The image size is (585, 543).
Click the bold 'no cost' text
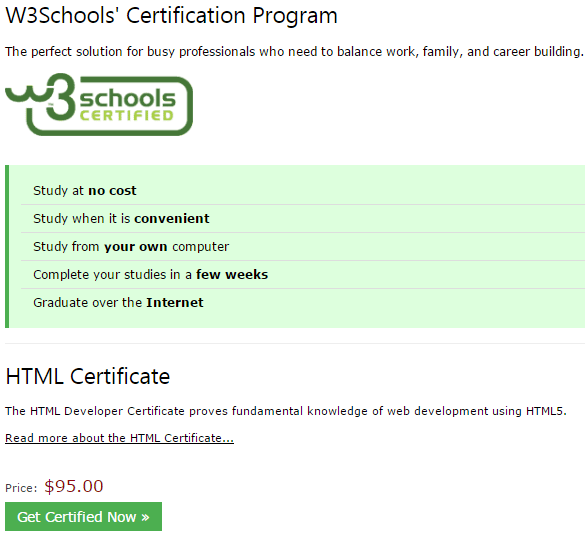(112, 191)
